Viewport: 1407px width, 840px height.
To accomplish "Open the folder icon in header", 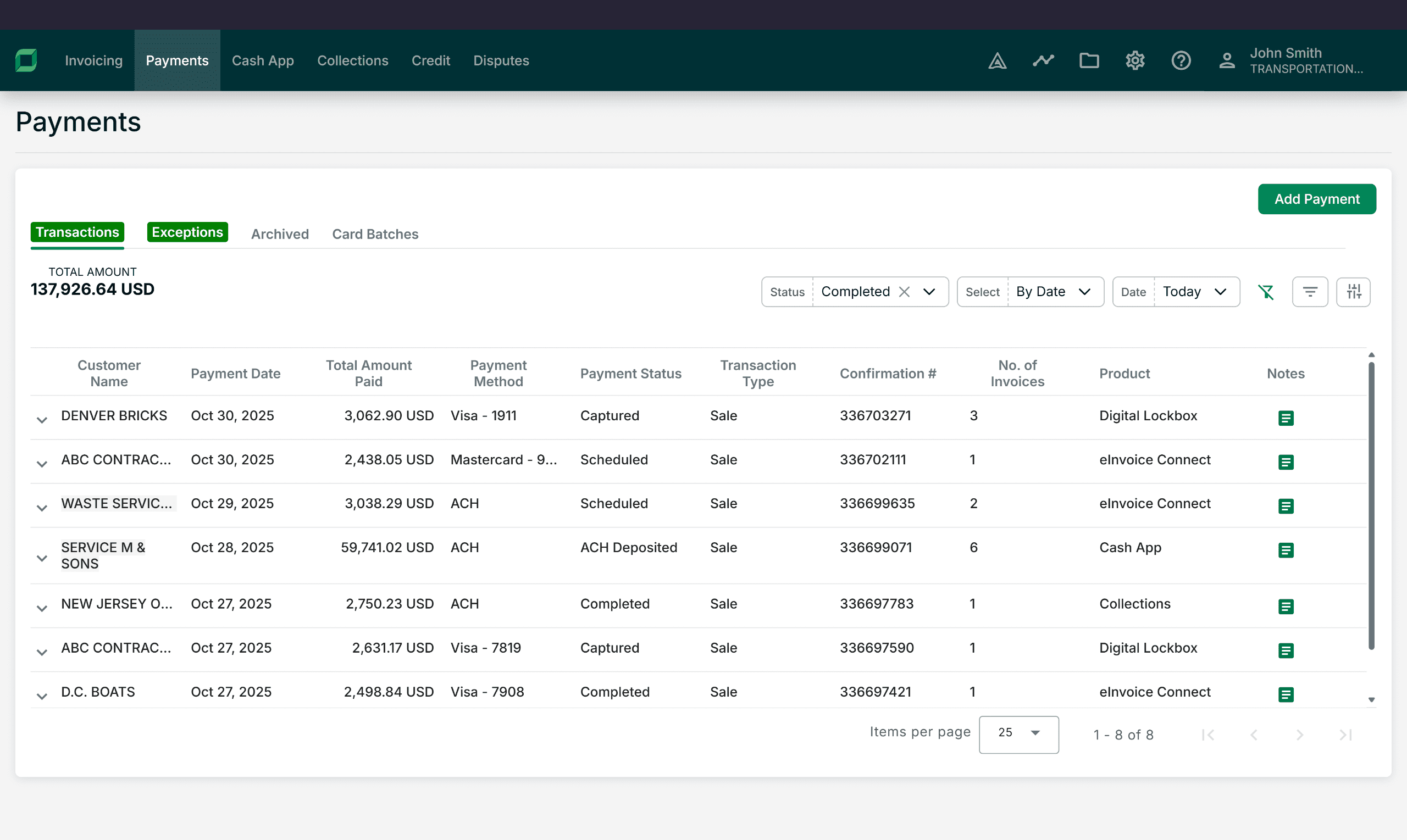I will 1089,60.
